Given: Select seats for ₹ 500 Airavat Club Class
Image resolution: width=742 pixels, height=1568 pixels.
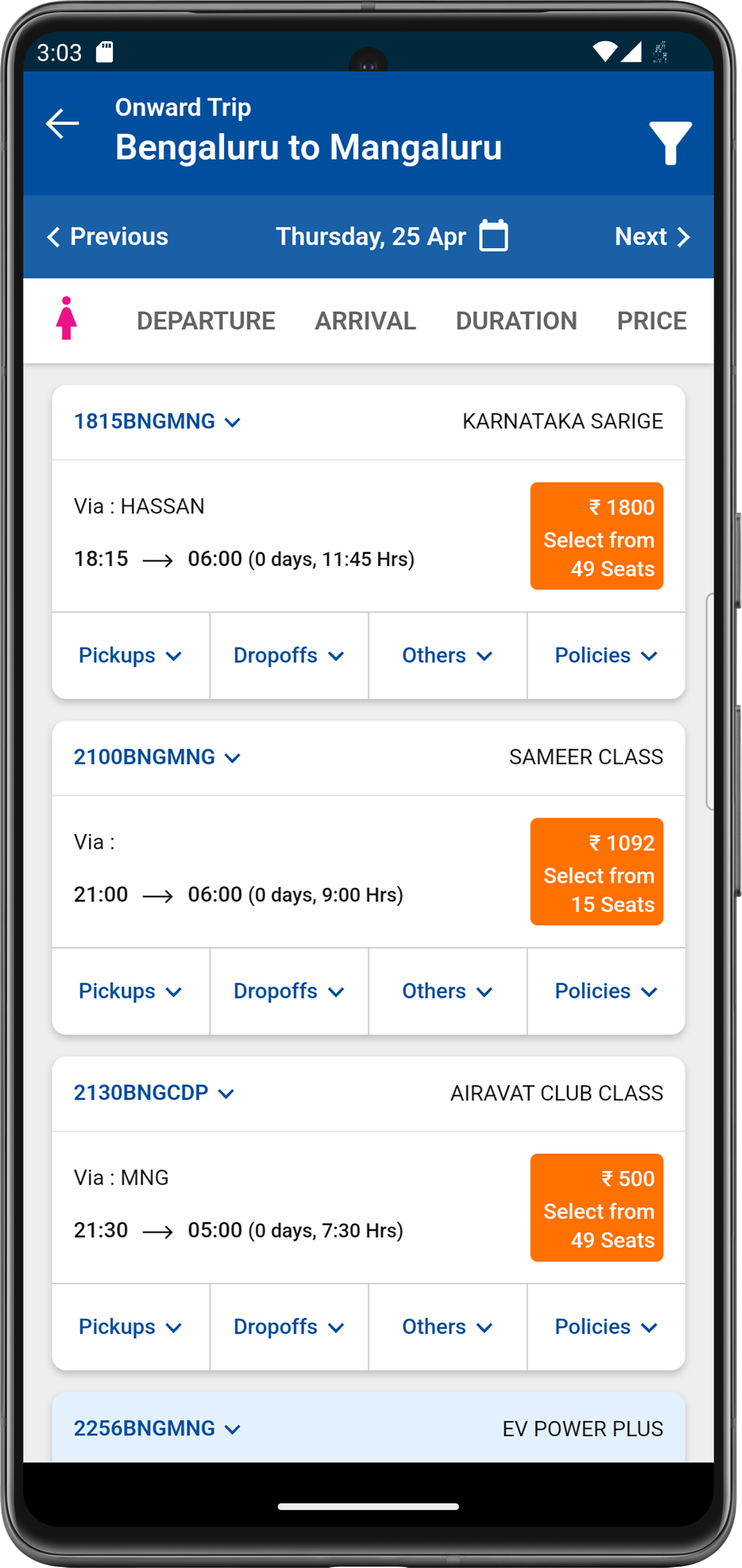Looking at the screenshot, I should [x=596, y=1208].
